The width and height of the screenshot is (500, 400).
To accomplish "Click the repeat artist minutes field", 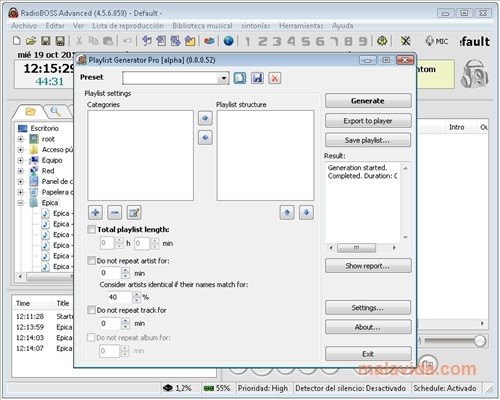I will coord(110,273).
